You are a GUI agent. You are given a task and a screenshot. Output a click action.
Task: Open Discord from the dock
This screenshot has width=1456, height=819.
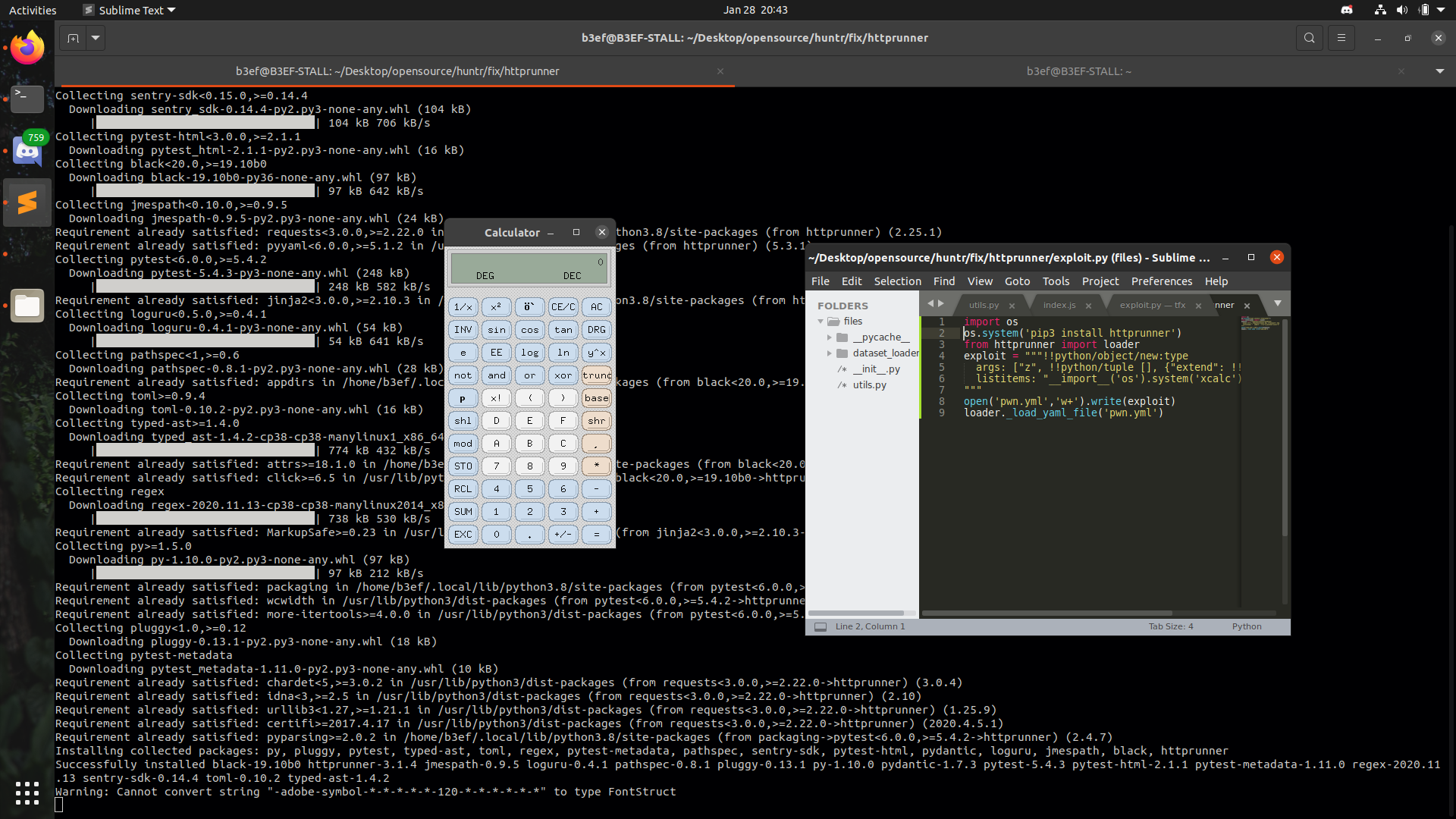[27, 151]
